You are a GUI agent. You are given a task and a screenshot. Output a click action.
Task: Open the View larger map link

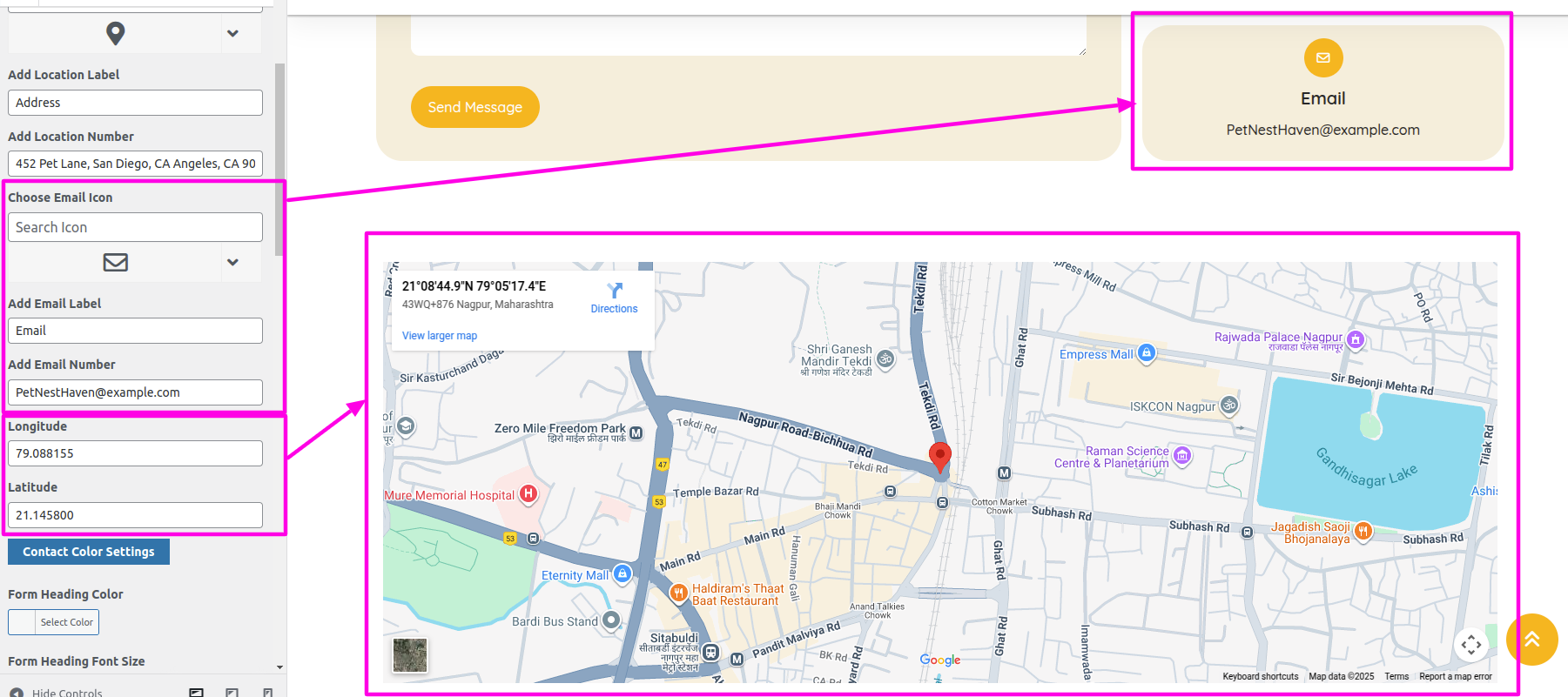440,336
